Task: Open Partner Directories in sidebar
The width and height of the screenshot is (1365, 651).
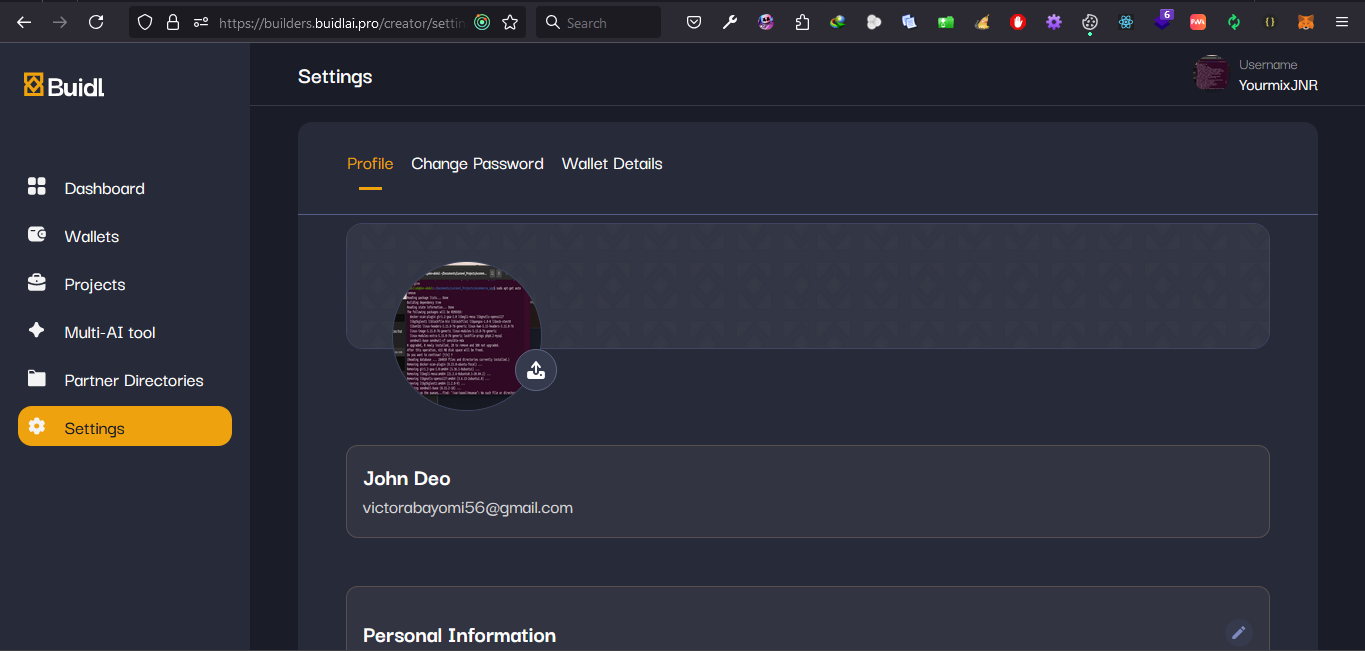Action: click(x=133, y=380)
